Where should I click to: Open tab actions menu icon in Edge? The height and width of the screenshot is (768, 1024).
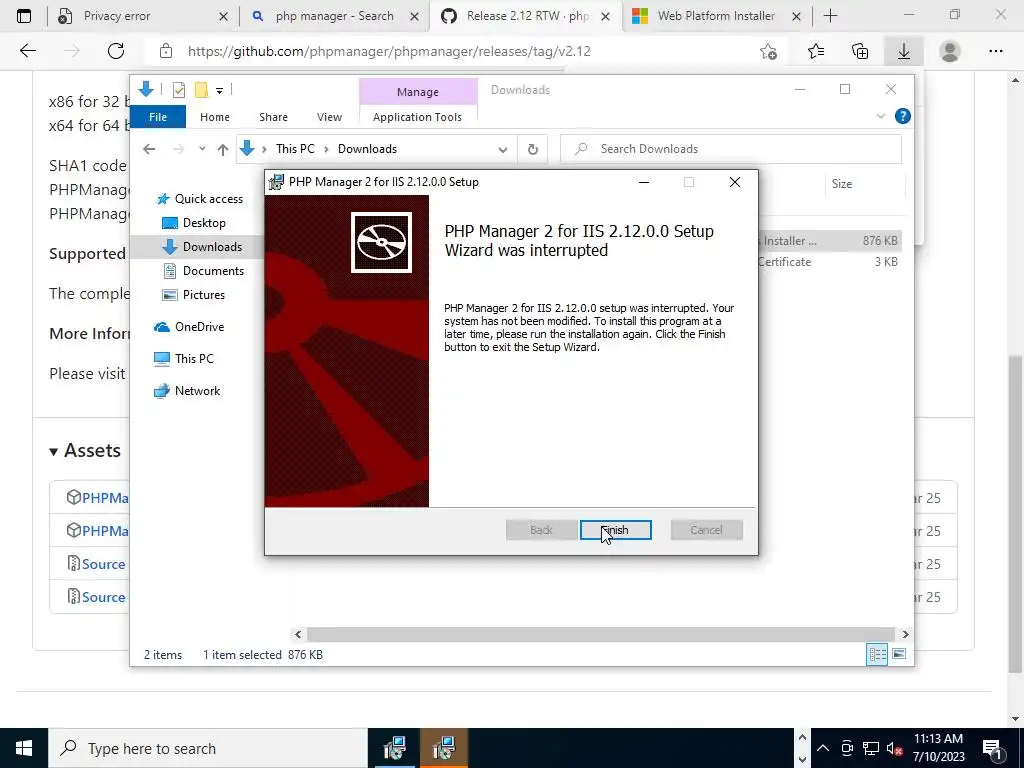tap(24, 16)
